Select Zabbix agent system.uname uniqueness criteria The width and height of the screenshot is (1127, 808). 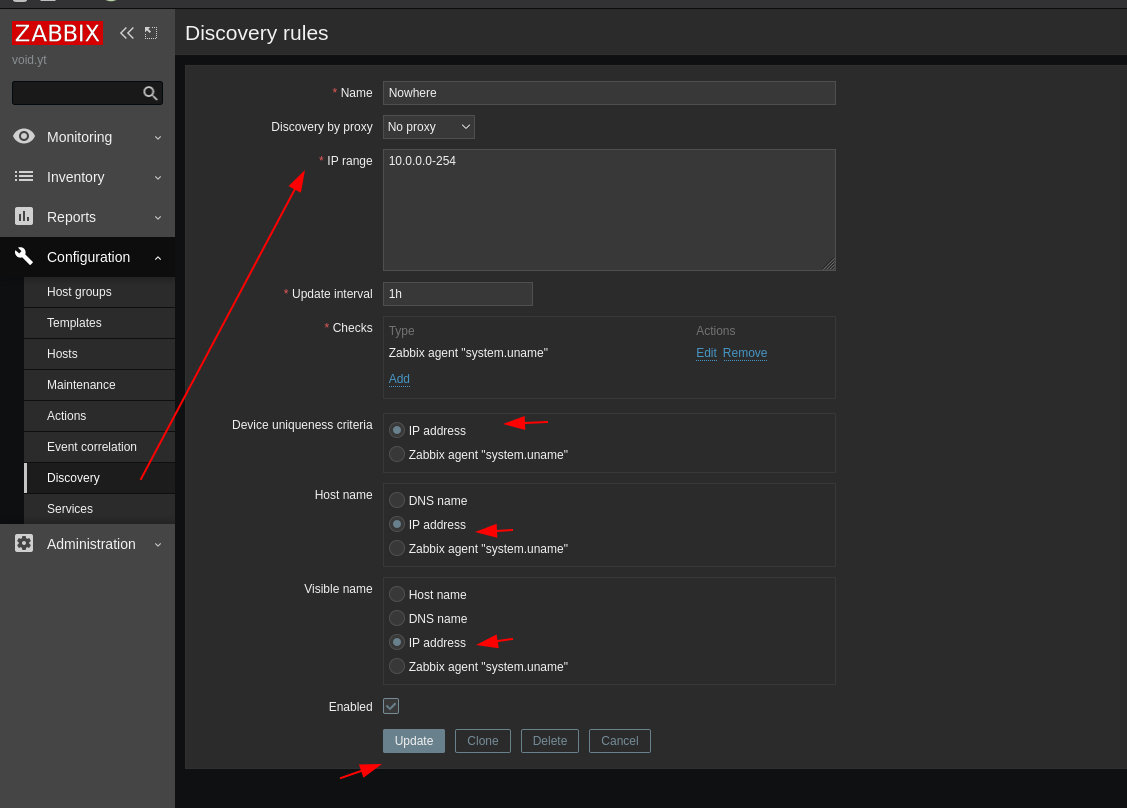click(397, 454)
